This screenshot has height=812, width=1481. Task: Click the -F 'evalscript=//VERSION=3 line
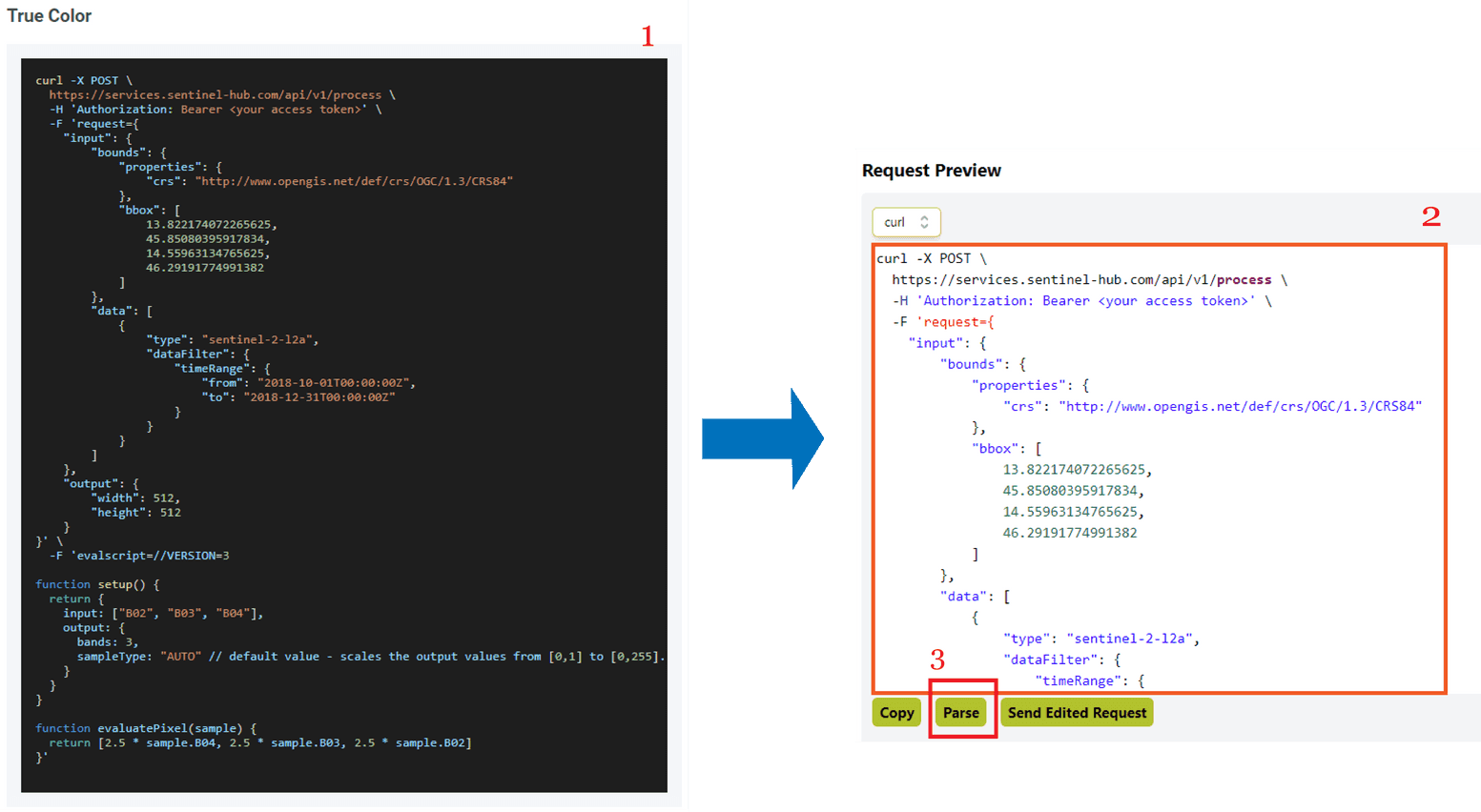139,555
